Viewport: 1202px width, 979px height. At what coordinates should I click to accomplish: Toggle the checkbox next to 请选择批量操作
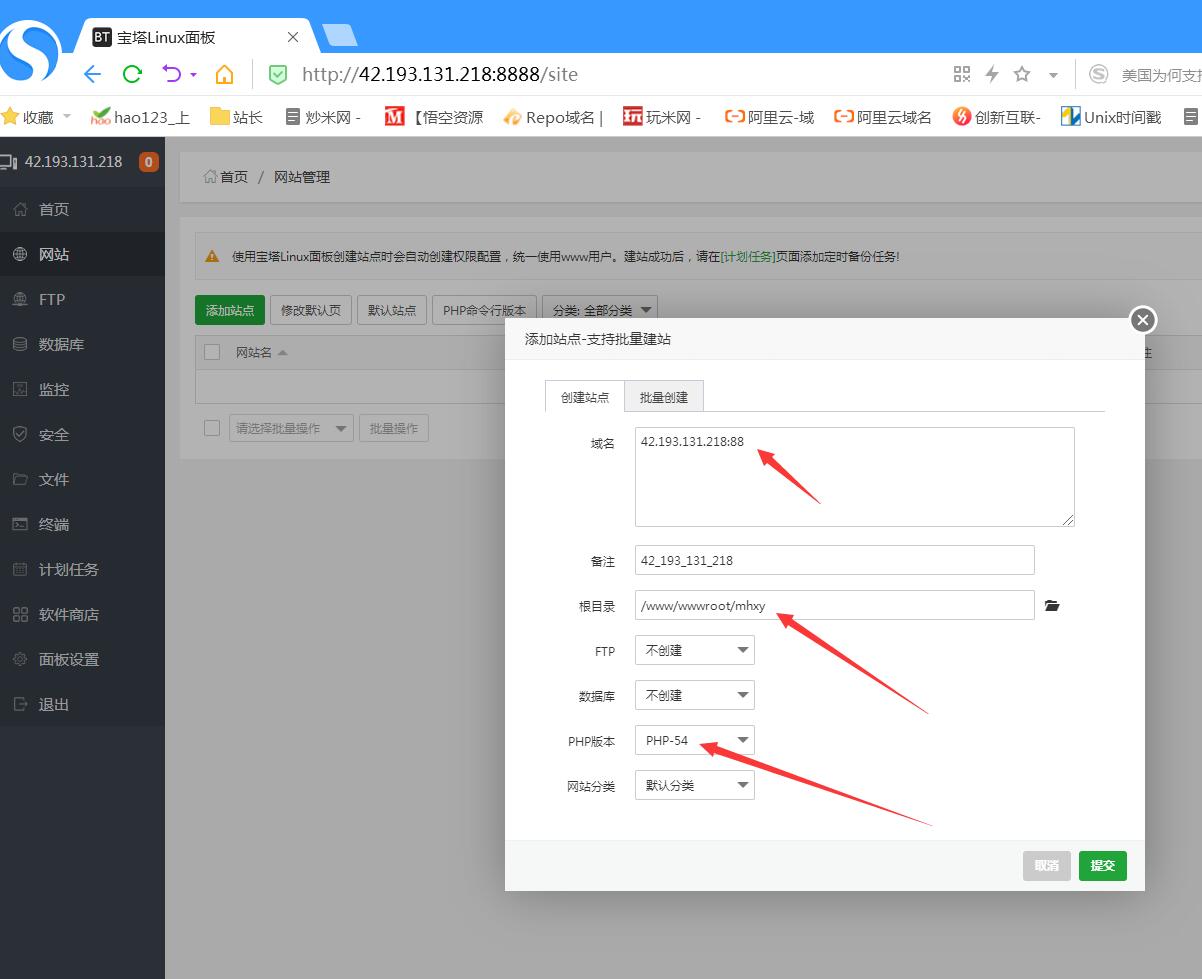coord(212,428)
